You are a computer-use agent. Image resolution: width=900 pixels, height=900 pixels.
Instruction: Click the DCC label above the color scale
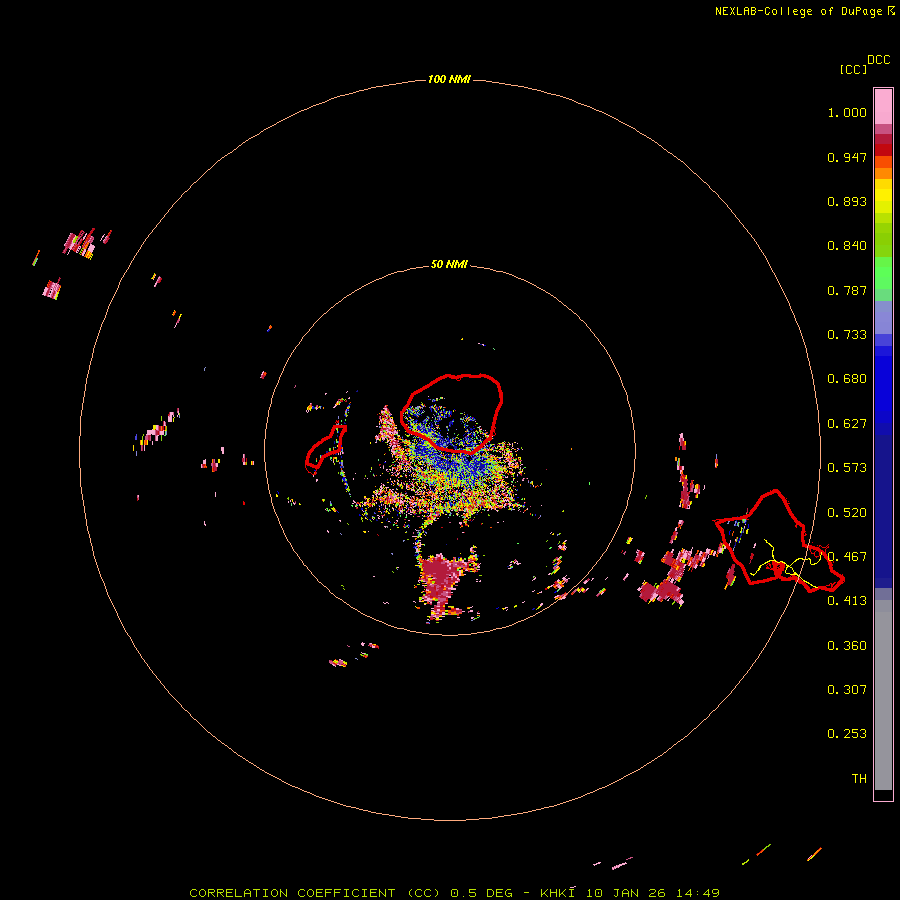coord(879,60)
